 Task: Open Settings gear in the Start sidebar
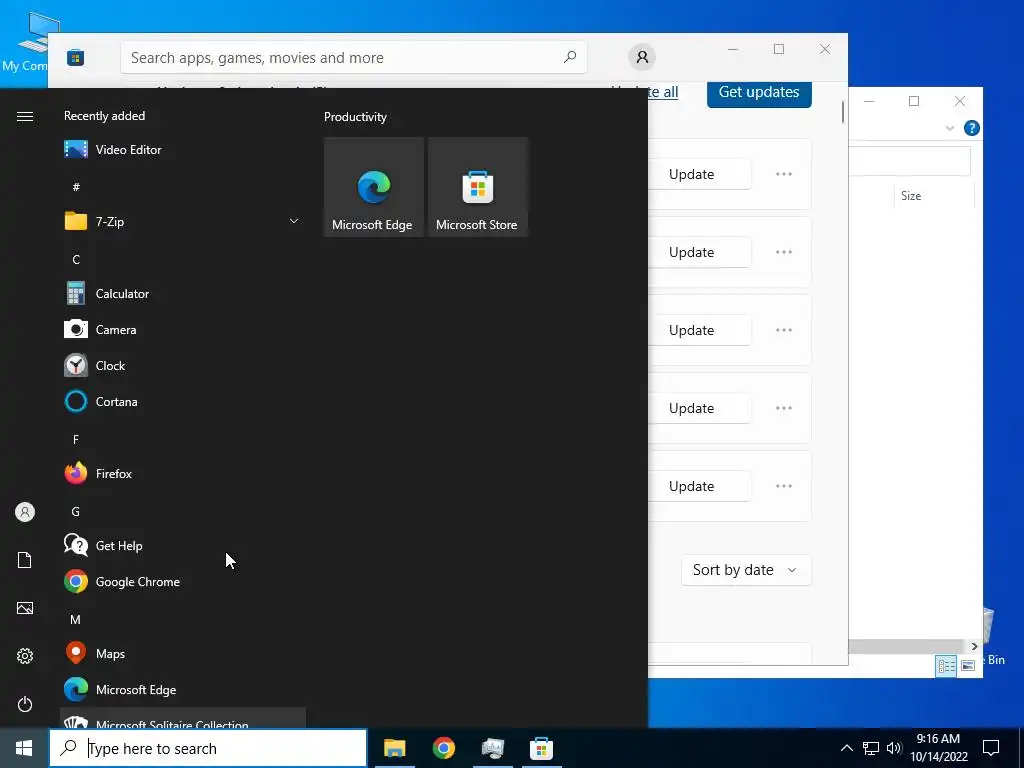(25, 656)
